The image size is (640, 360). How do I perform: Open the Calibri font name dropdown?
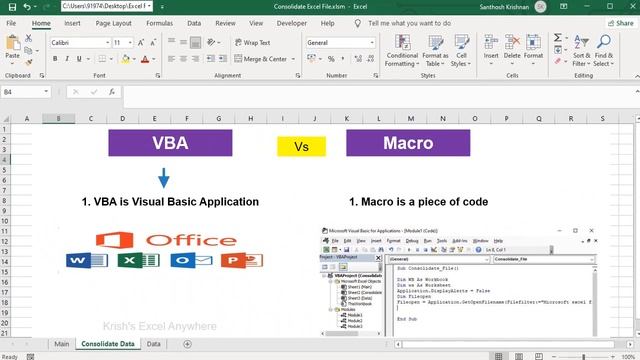pos(108,42)
